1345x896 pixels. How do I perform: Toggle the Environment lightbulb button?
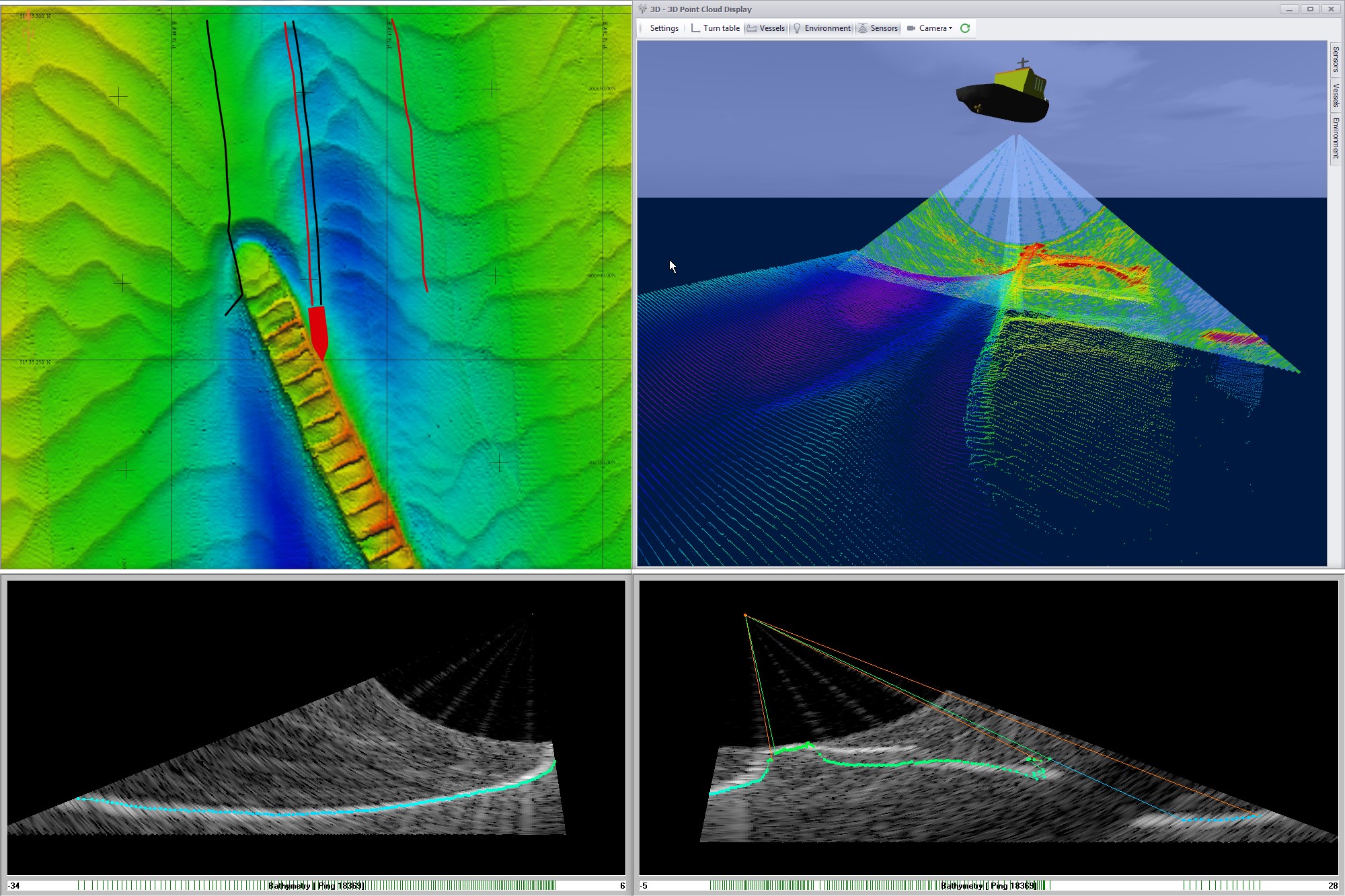[822, 28]
